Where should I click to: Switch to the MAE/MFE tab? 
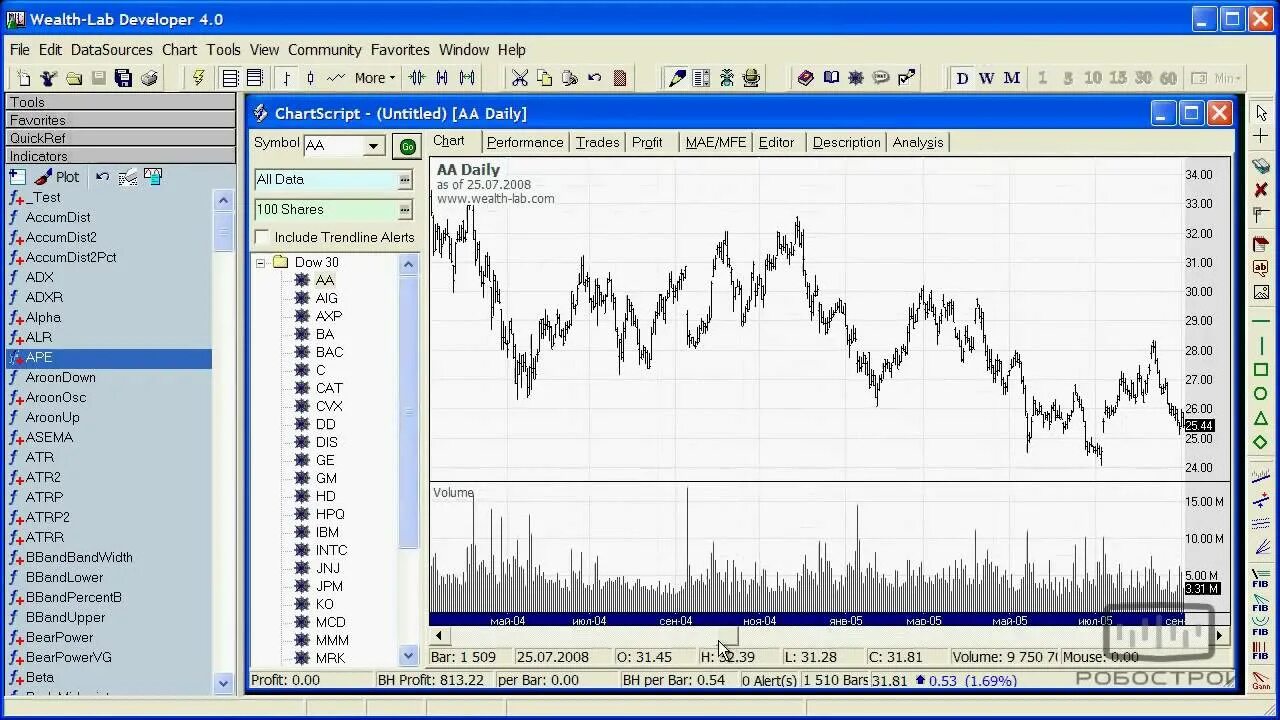(x=716, y=142)
